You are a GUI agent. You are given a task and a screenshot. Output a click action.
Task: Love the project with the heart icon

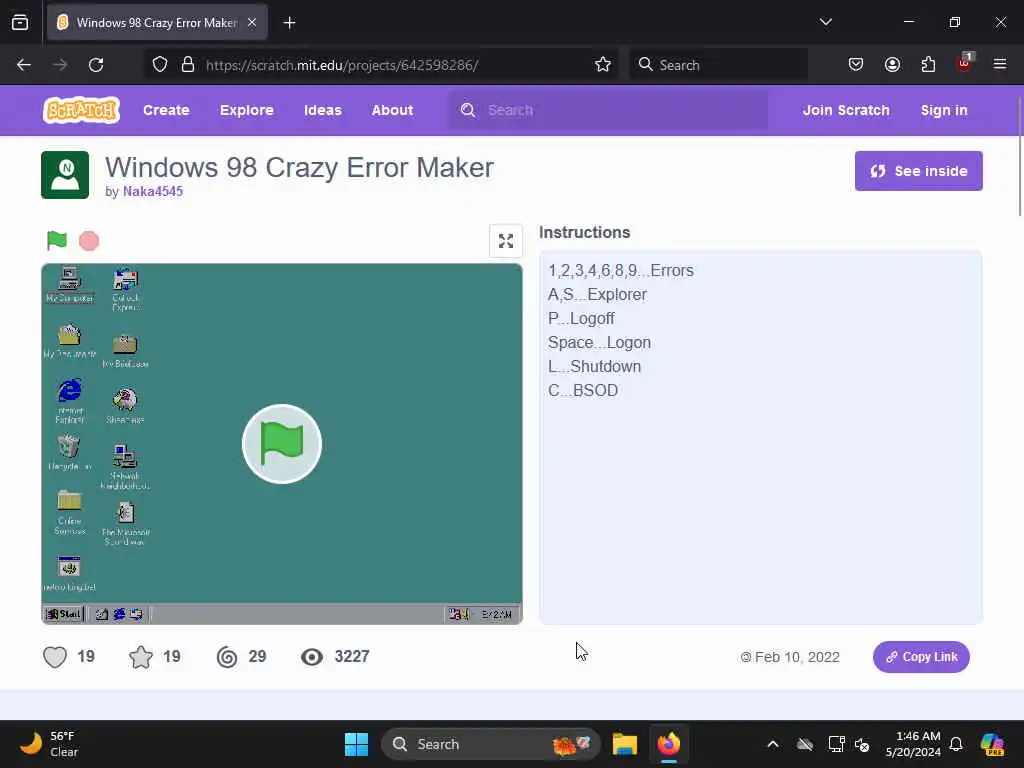(55, 656)
